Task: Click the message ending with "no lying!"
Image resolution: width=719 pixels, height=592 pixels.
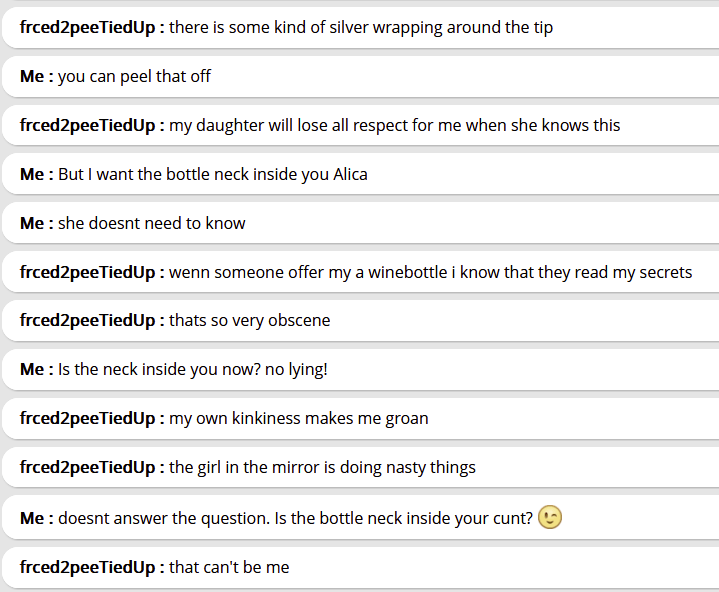Action: pos(193,370)
